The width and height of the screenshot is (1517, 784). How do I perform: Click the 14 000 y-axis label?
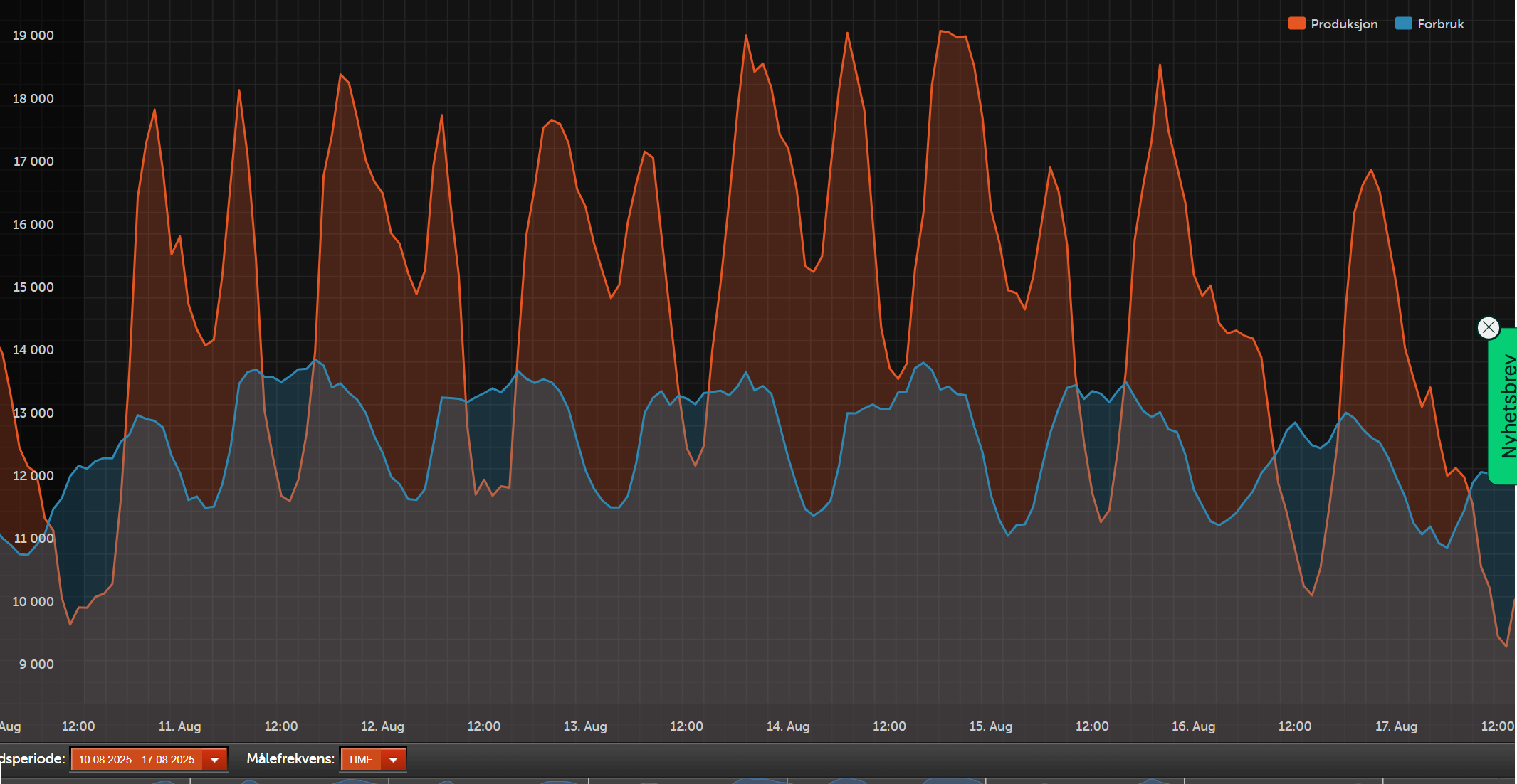(33, 350)
